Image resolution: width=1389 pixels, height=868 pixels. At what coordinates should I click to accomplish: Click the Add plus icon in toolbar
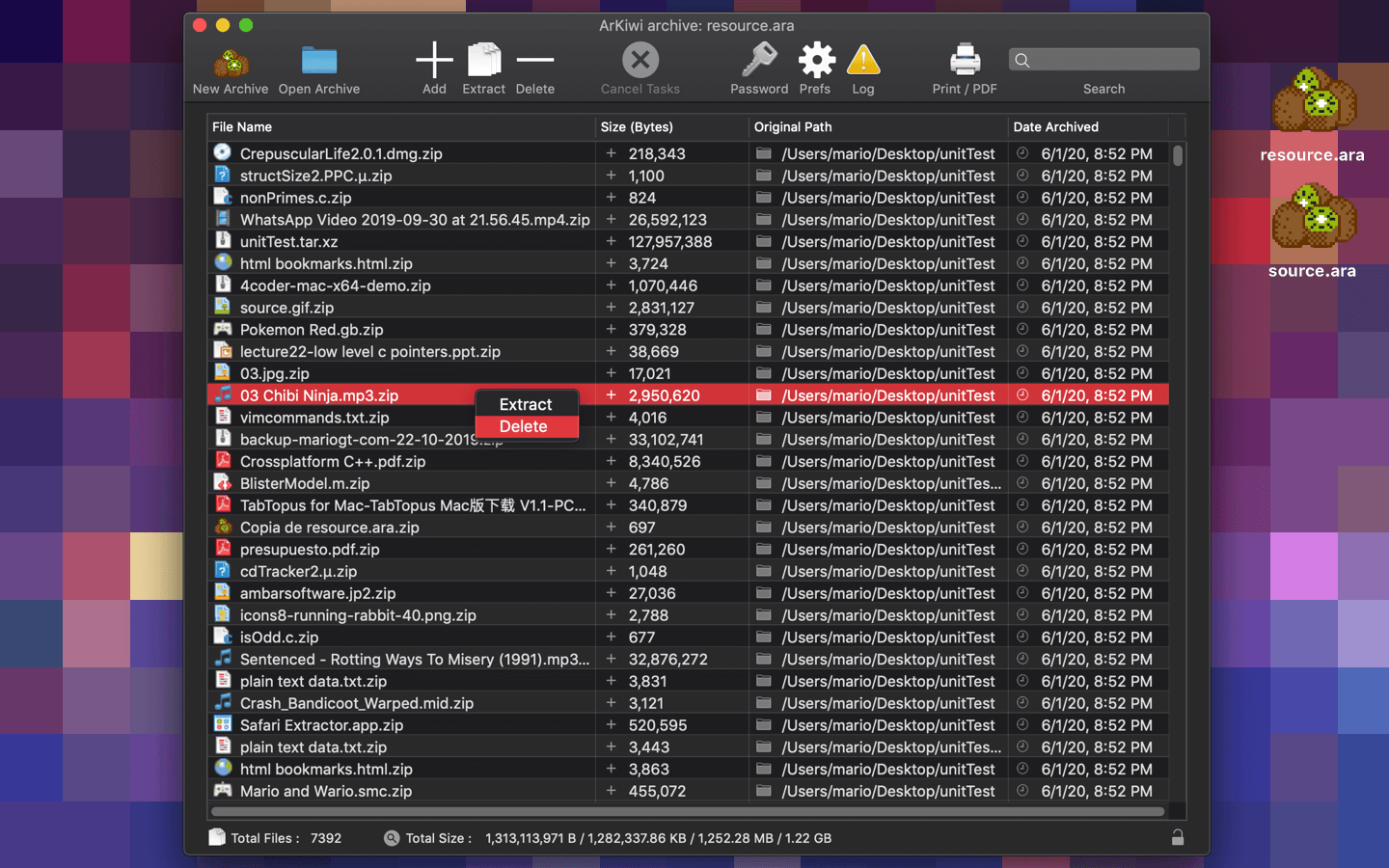(x=434, y=61)
